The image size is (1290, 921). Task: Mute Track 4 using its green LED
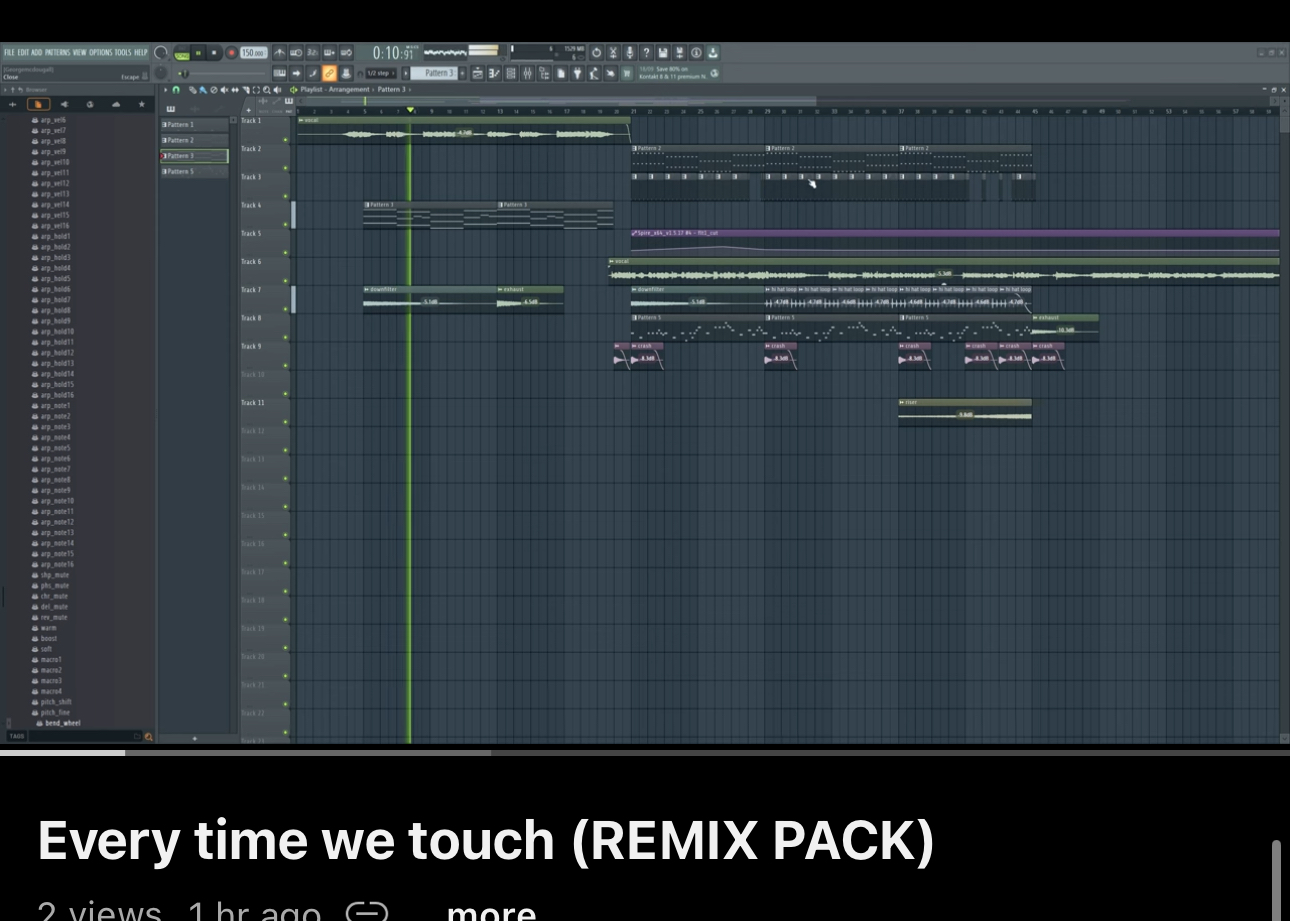coord(286,224)
